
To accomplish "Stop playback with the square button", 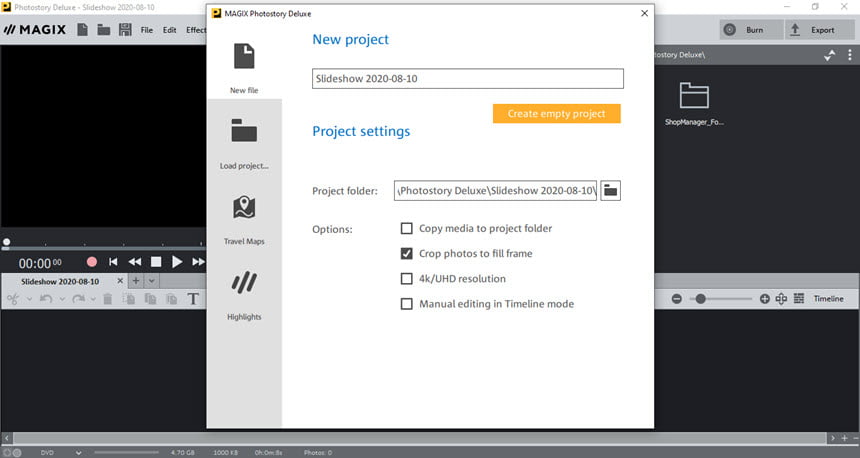I will [x=156, y=262].
